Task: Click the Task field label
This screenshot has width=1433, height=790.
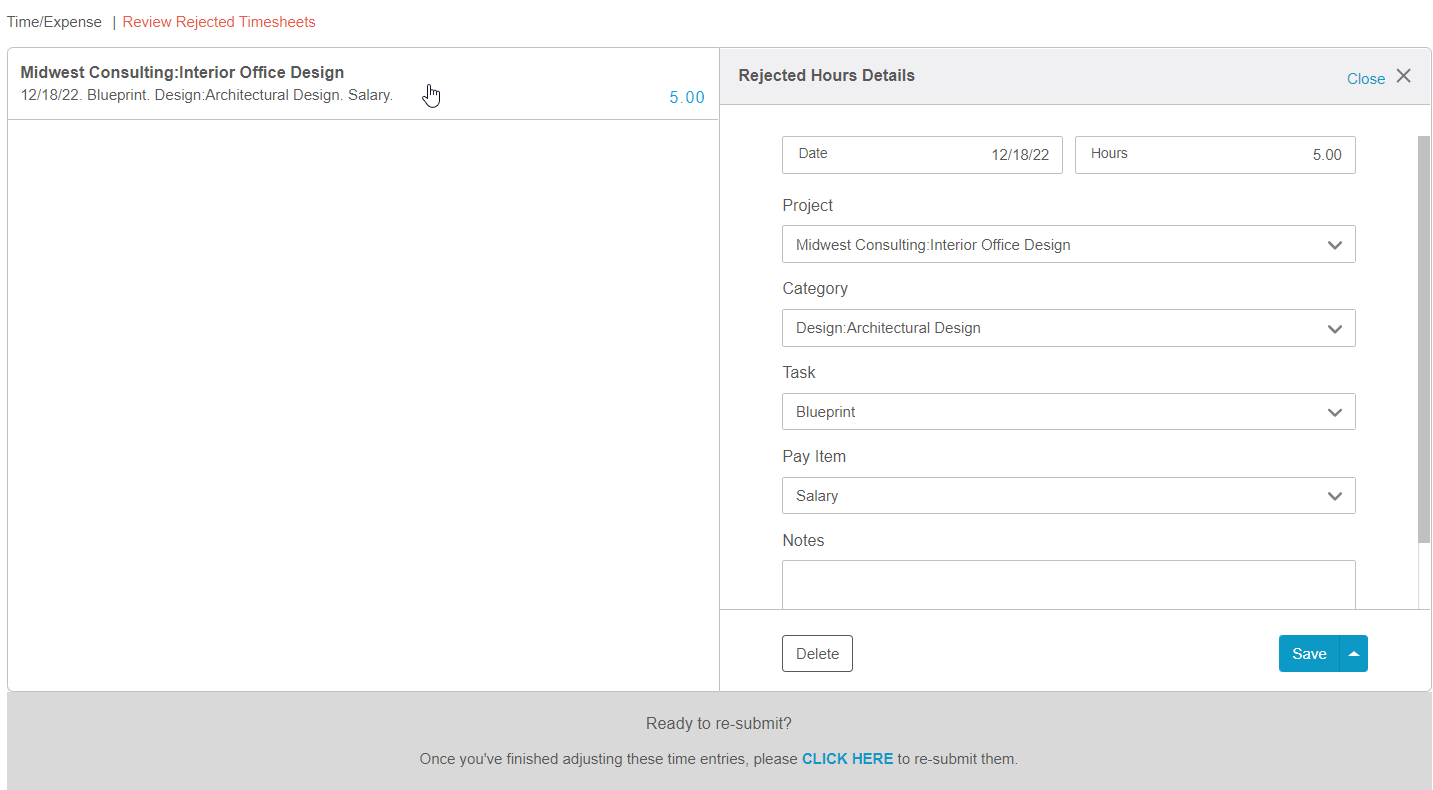Action: (x=799, y=372)
